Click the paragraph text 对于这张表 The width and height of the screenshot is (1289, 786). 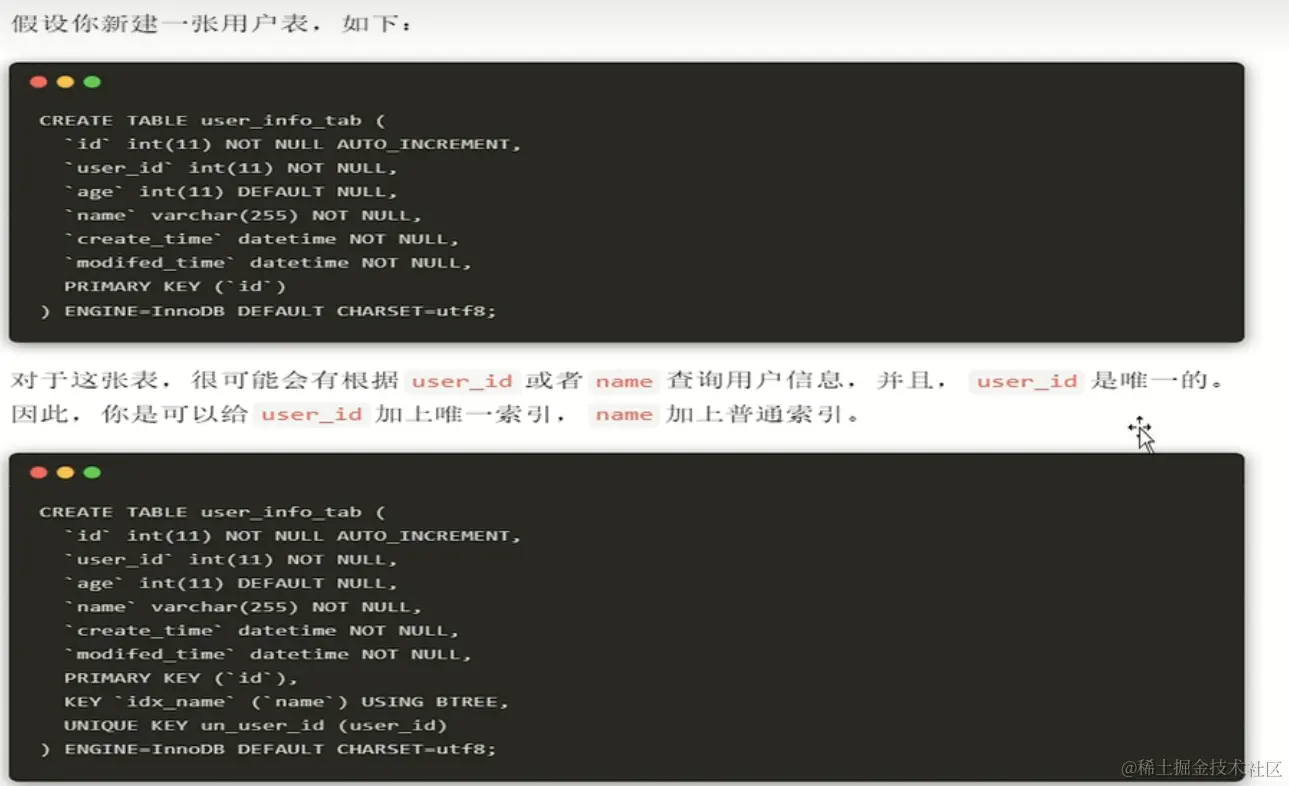tap(86, 381)
